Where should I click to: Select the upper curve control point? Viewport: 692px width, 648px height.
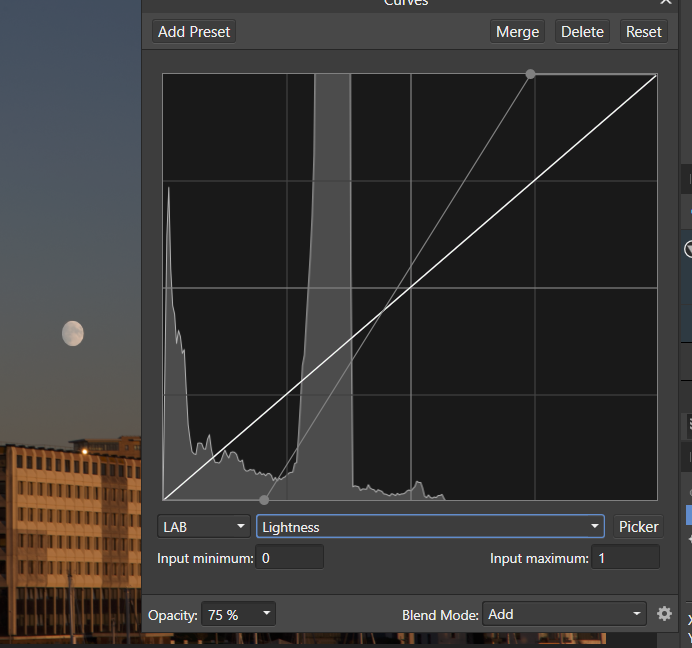[x=530, y=74]
